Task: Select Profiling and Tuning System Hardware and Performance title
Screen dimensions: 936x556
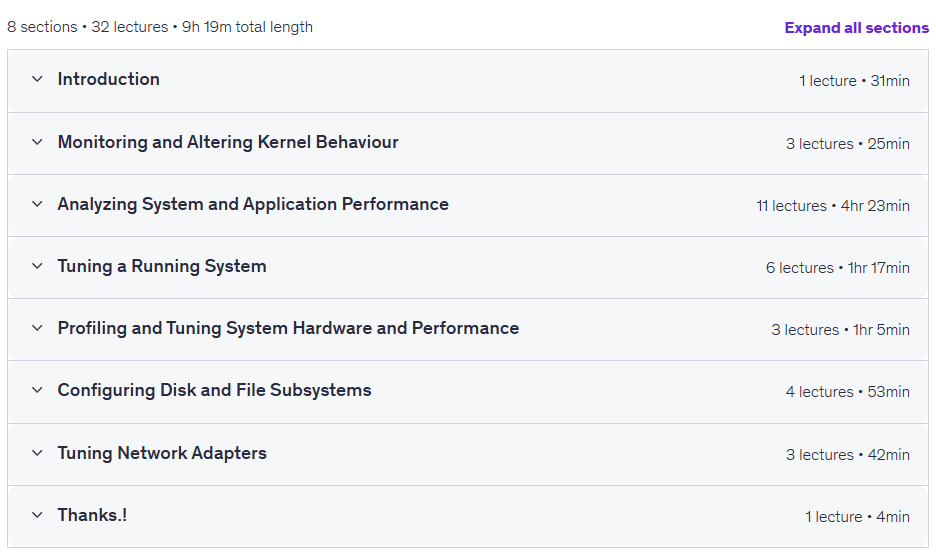Action: (x=288, y=328)
